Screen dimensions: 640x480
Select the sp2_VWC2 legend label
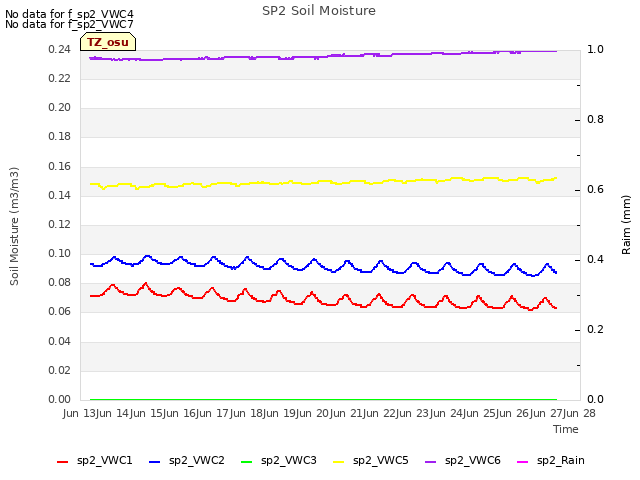coord(197,460)
